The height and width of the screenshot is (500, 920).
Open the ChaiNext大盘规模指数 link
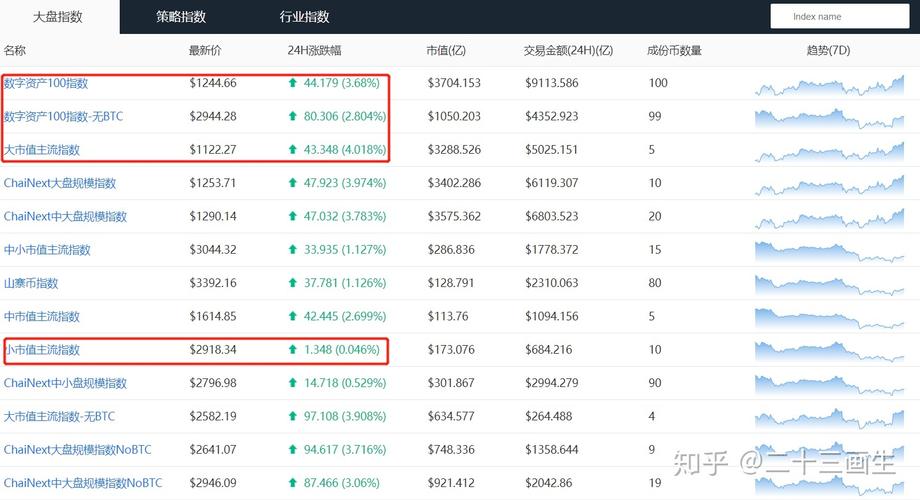[x=60, y=183]
